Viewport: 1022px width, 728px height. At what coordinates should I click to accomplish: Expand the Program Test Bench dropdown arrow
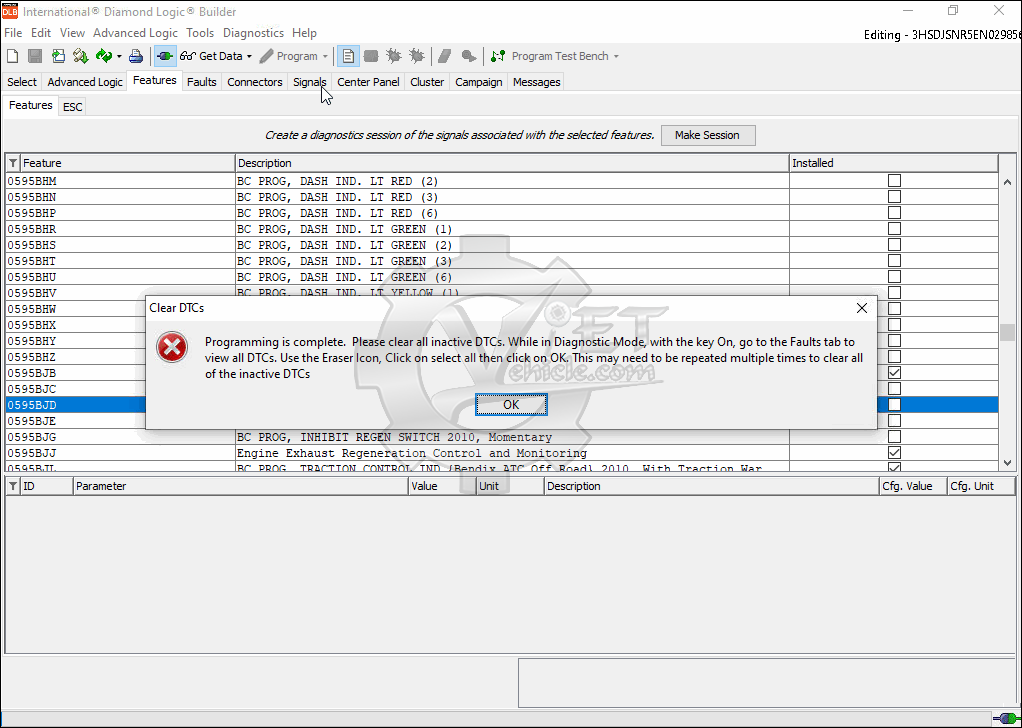pyautogui.click(x=616, y=57)
